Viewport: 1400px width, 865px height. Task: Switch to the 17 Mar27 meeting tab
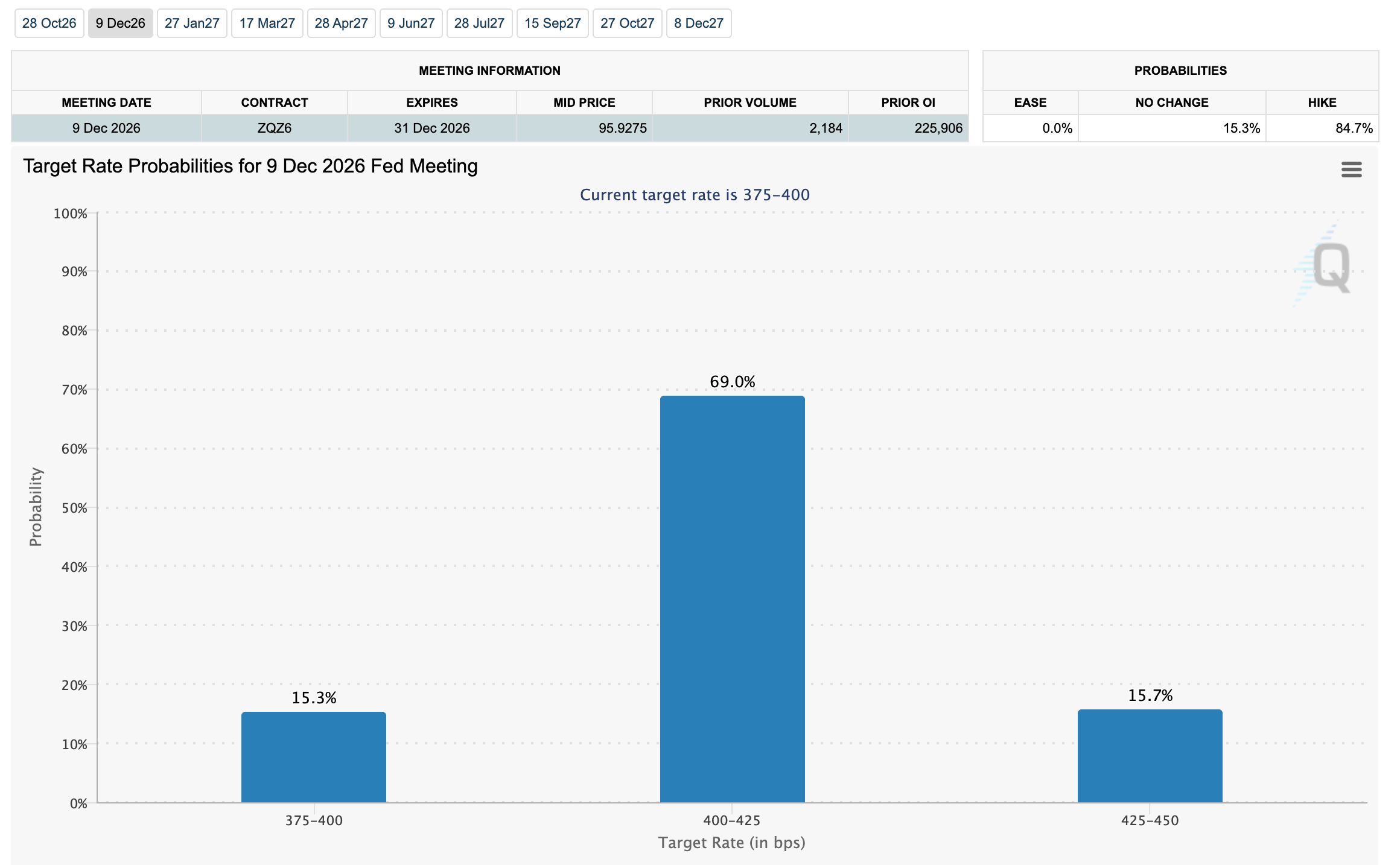point(267,24)
